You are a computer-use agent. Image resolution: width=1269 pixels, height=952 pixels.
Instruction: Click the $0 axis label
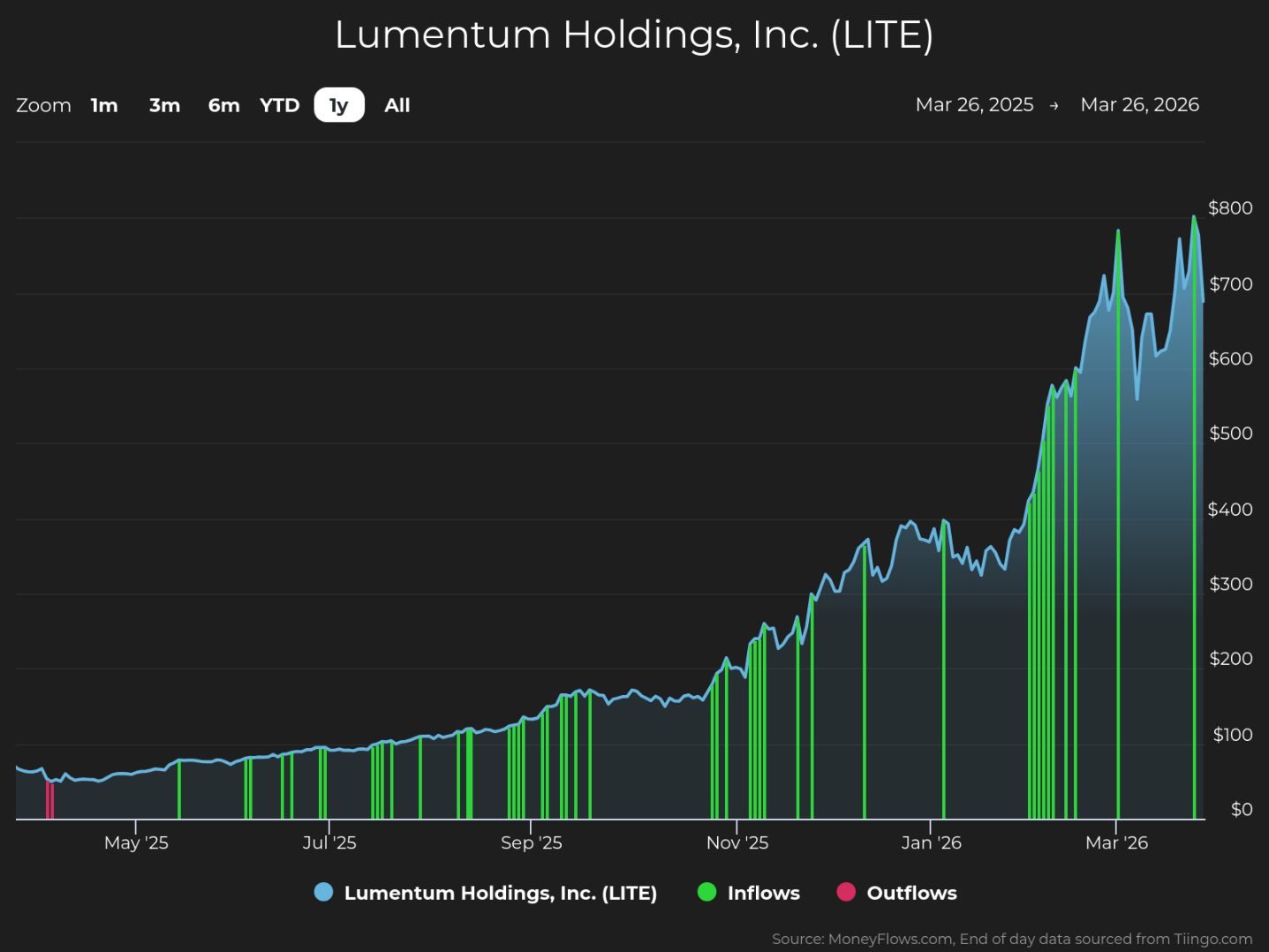[1242, 809]
